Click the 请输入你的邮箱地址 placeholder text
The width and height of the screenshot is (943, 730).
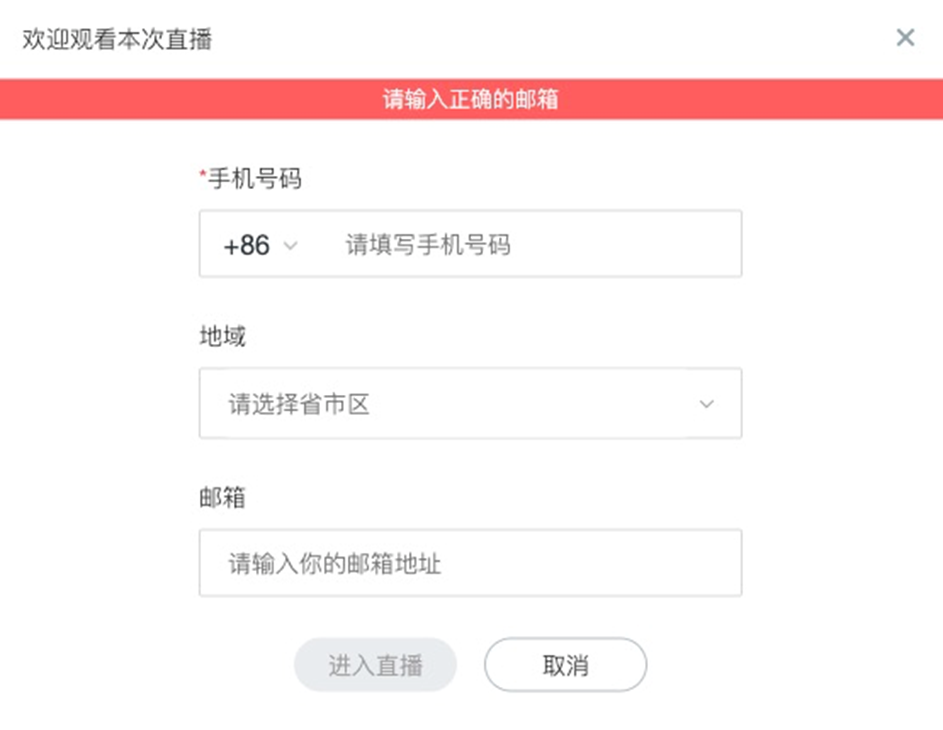(335, 563)
